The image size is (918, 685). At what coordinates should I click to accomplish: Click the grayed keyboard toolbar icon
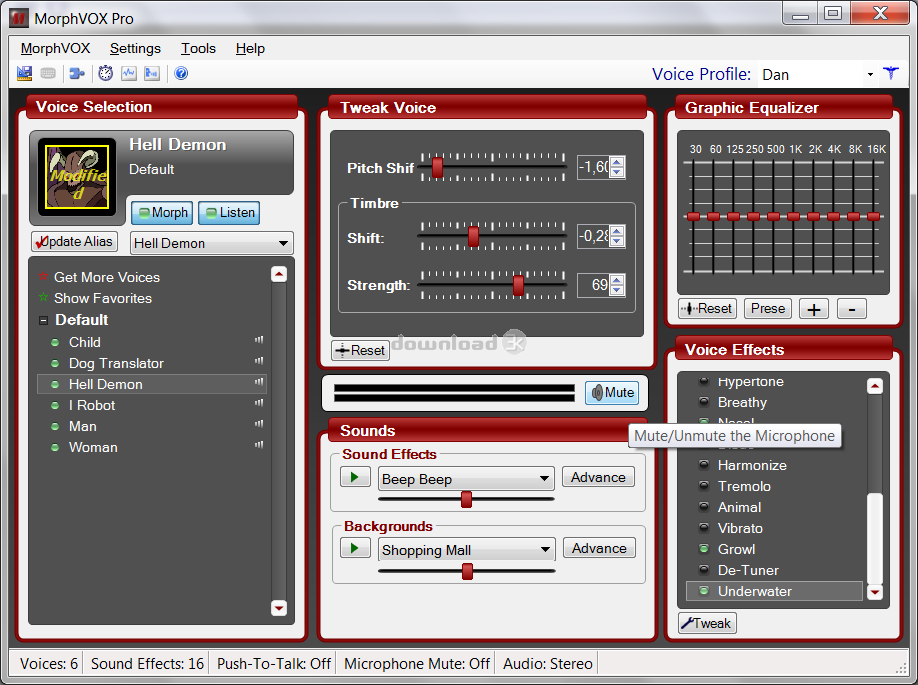point(48,73)
